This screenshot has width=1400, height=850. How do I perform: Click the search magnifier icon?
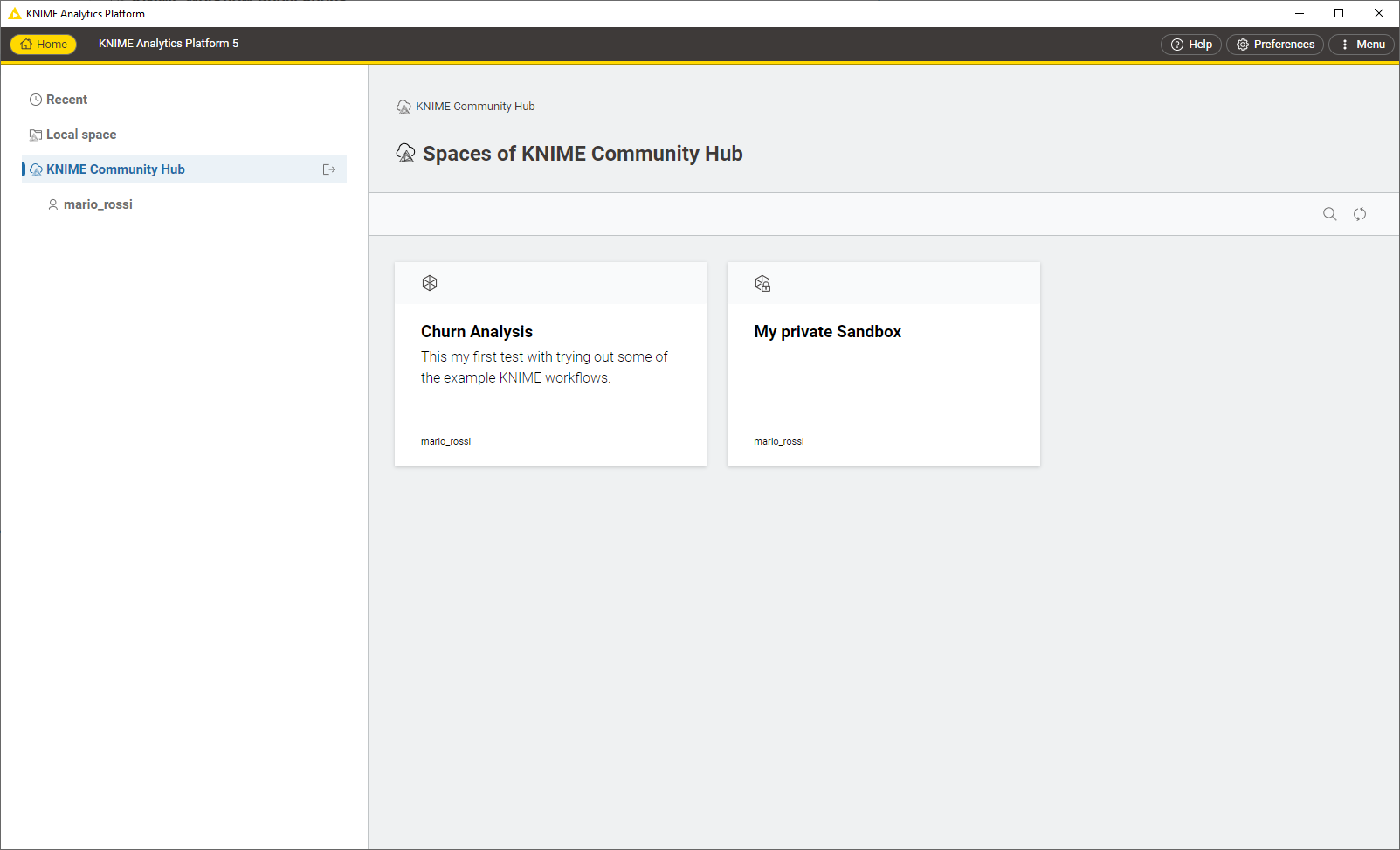pos(1329,214)
